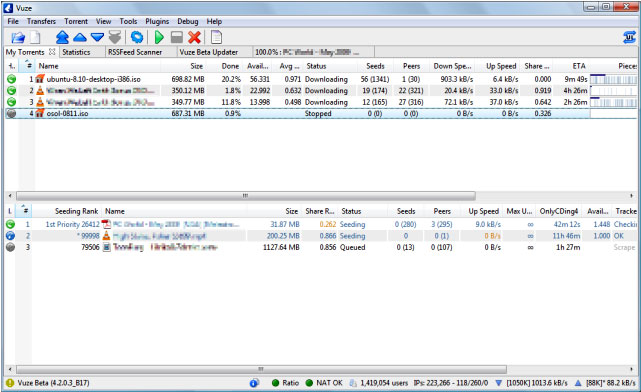Click the grey Move to Bottom icon
The width and height of the screenshot is (641, 392).
click(115, 38)
